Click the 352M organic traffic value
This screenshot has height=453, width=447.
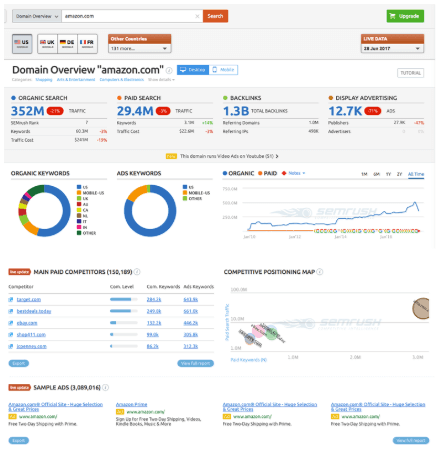[x=28, y=111]
